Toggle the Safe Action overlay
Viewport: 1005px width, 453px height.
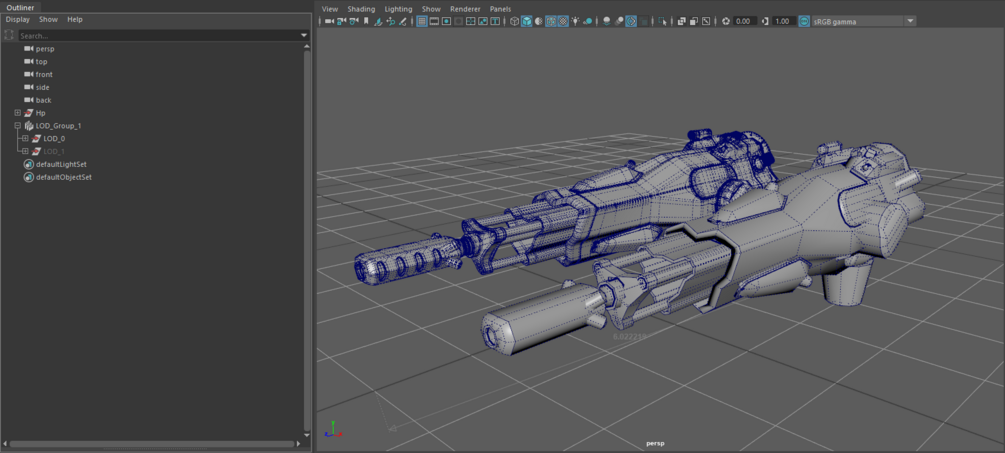click(x=483, y=21)
